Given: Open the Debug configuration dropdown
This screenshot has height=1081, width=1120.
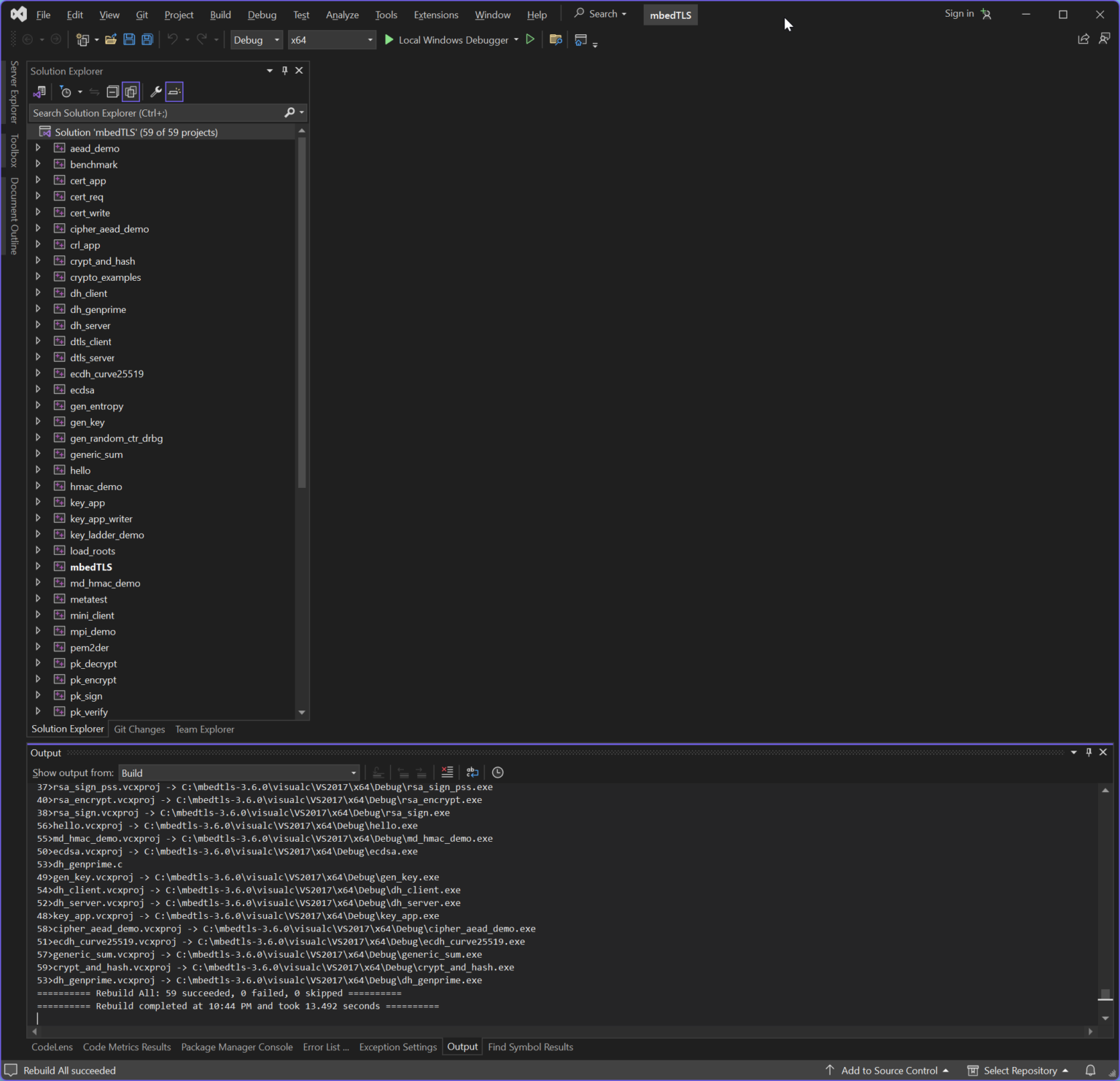Looking at the screenshot, I should pyautogui.click(x=256, y=39).
